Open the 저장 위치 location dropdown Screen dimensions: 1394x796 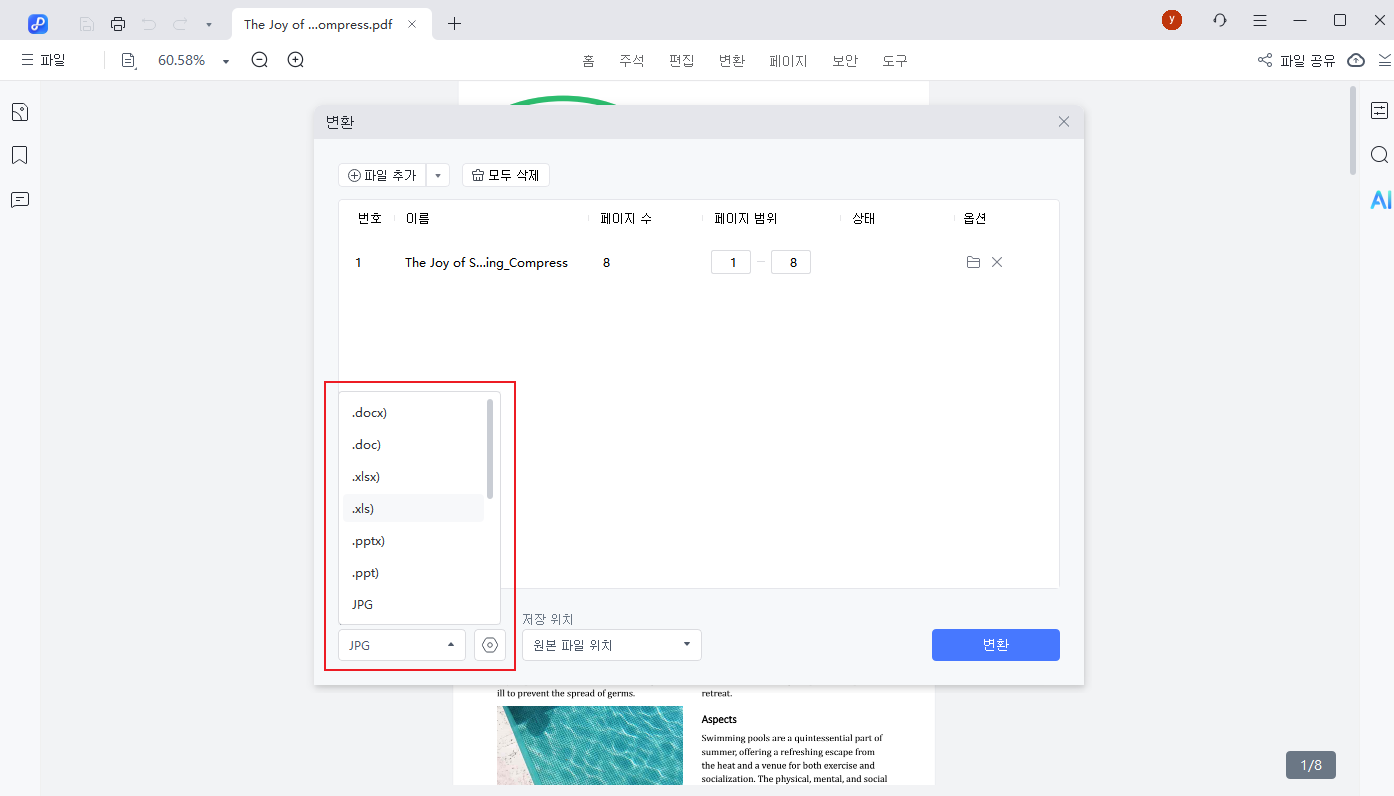tap(611, 645)
